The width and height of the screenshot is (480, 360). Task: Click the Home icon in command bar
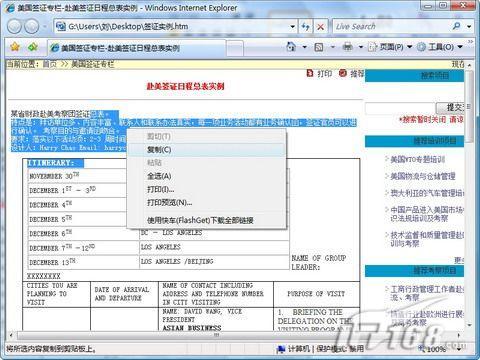coord(291,47)
